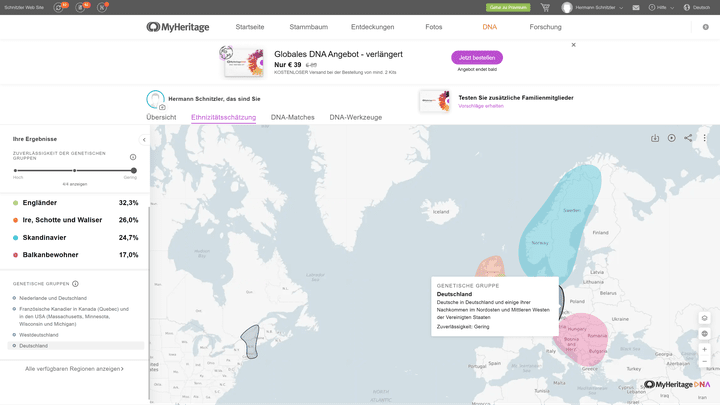Open the DNA matches notification icon
Screen dimensions: 720x405
tap(102, 7)
